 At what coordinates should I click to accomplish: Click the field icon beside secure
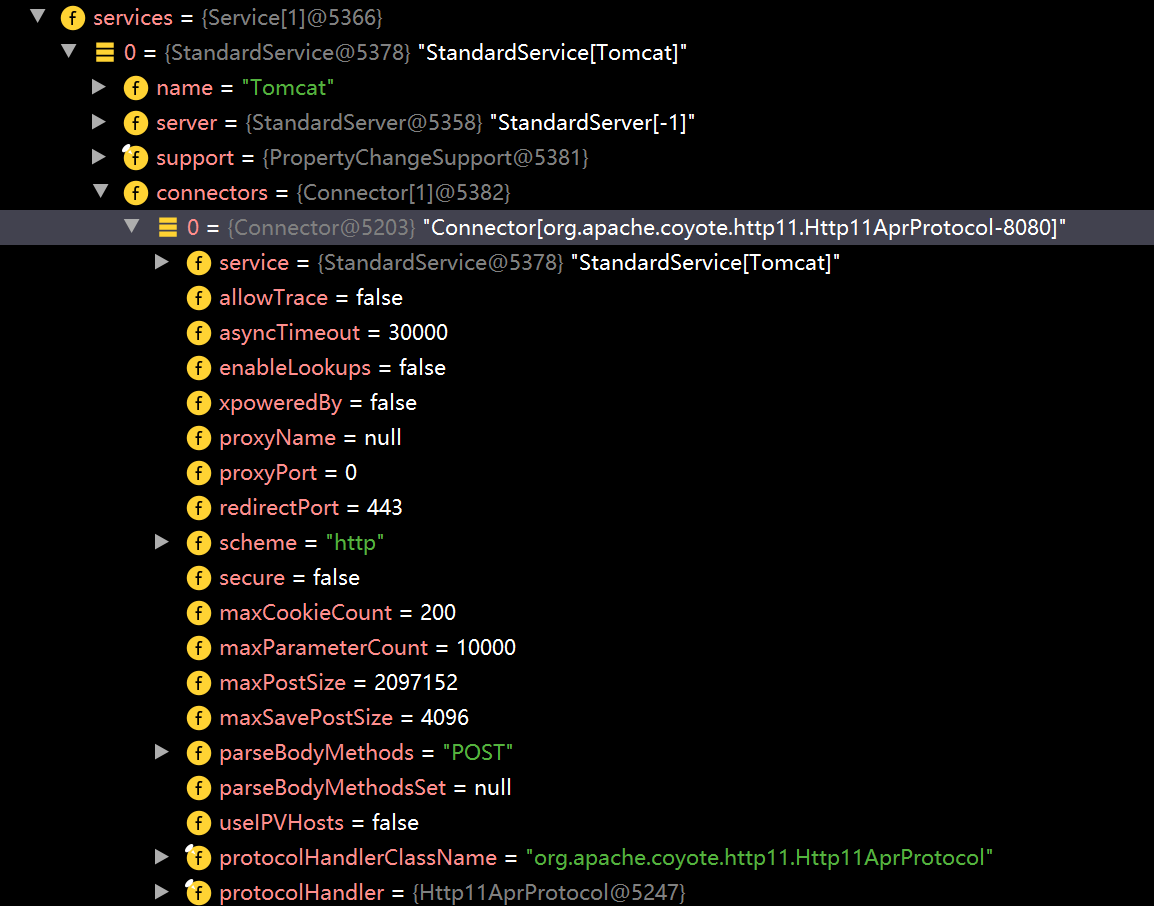coord(199,578)
